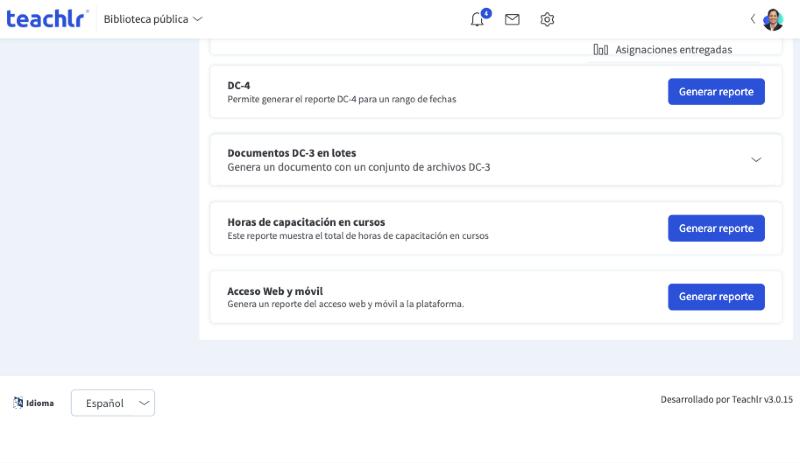Screen dimensions: 800x463
Task: Open the Biblioteca pública dropdown
Action: [153, 19]
